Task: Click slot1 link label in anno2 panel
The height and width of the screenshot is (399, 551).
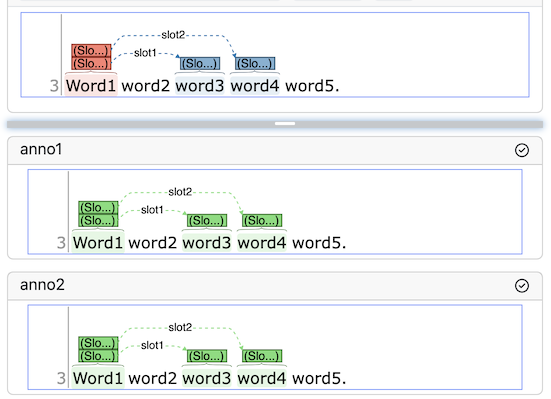Action: point(152,345)
